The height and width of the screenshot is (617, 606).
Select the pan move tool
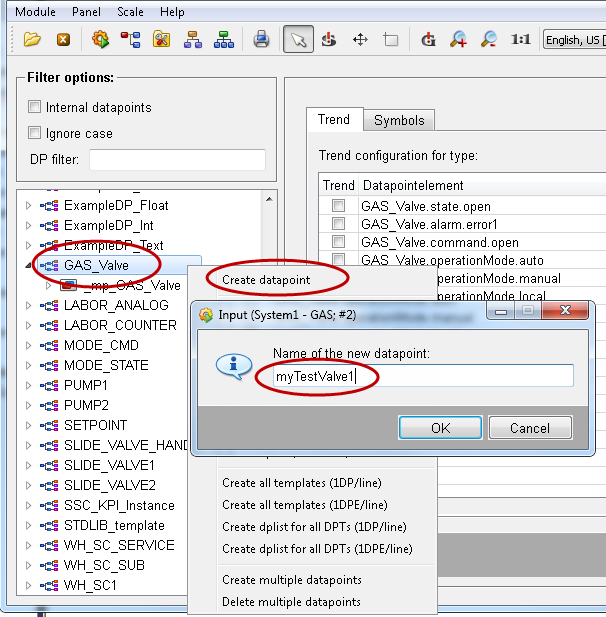pyautogui.click(x=360, y=40)
